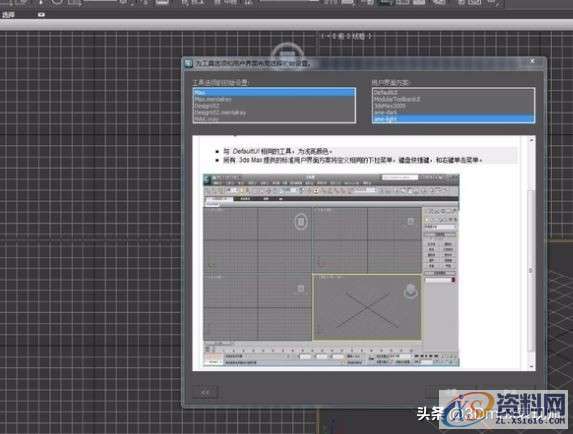Click the 3ds Max interface preview image
The image size is (573, 434).
click(x=331, y=270)
